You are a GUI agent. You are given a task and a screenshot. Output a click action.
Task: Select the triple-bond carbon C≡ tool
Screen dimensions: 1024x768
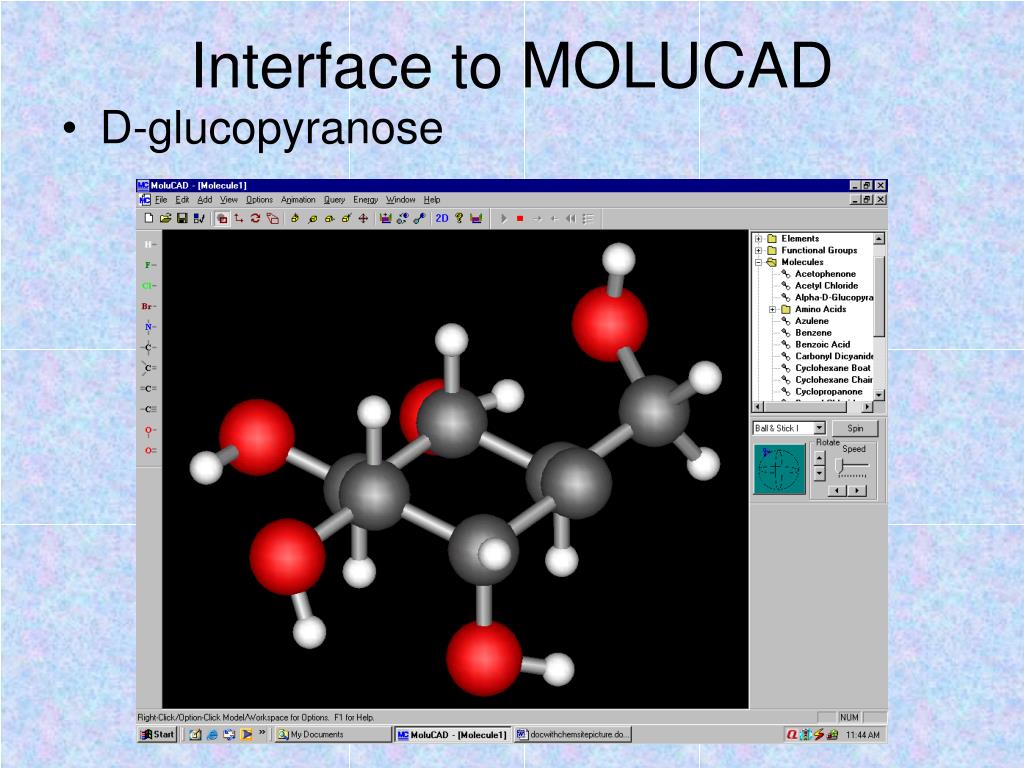click(149, 409)
